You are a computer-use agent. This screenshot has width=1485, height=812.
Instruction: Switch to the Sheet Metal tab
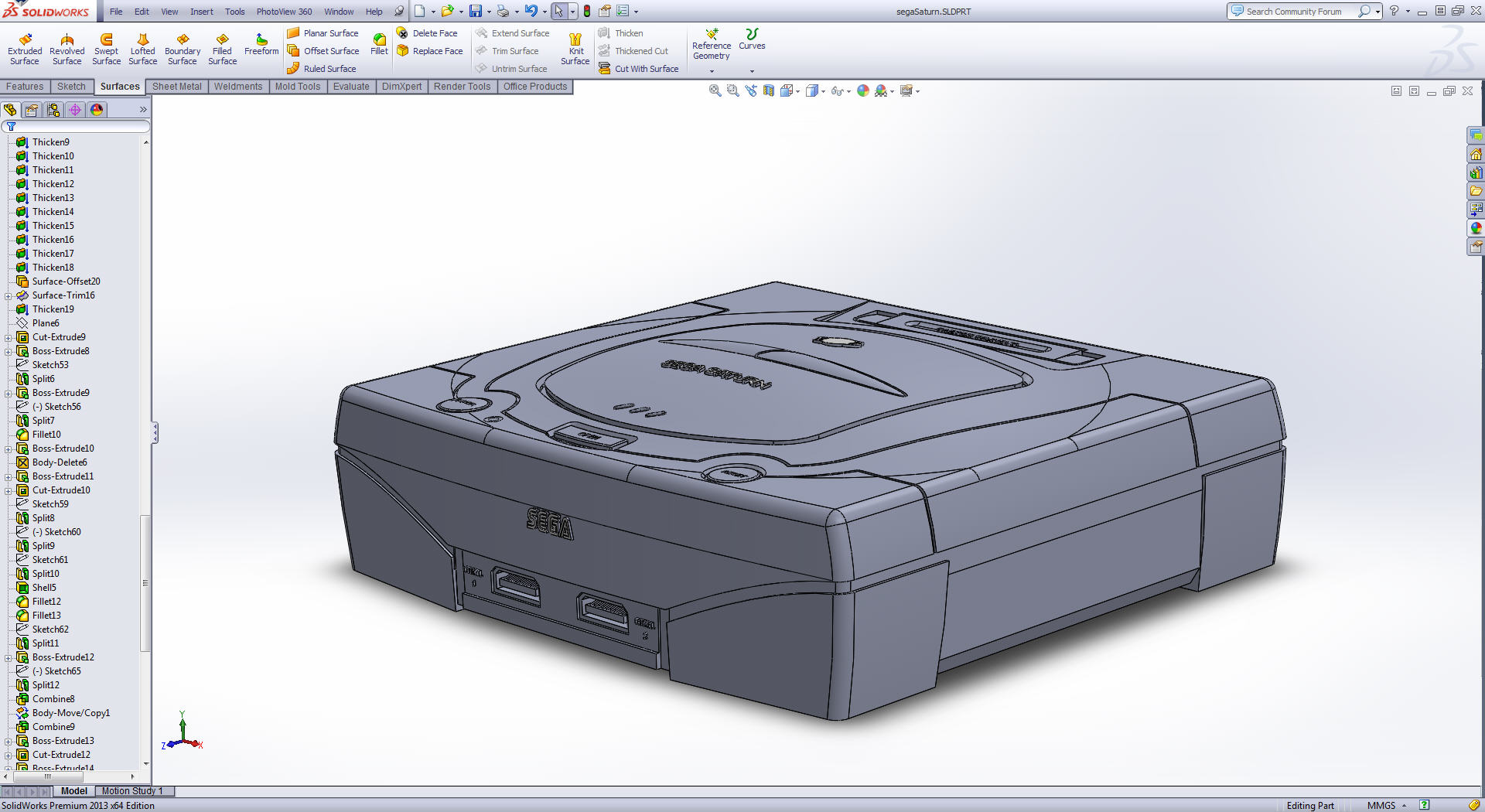176,87
